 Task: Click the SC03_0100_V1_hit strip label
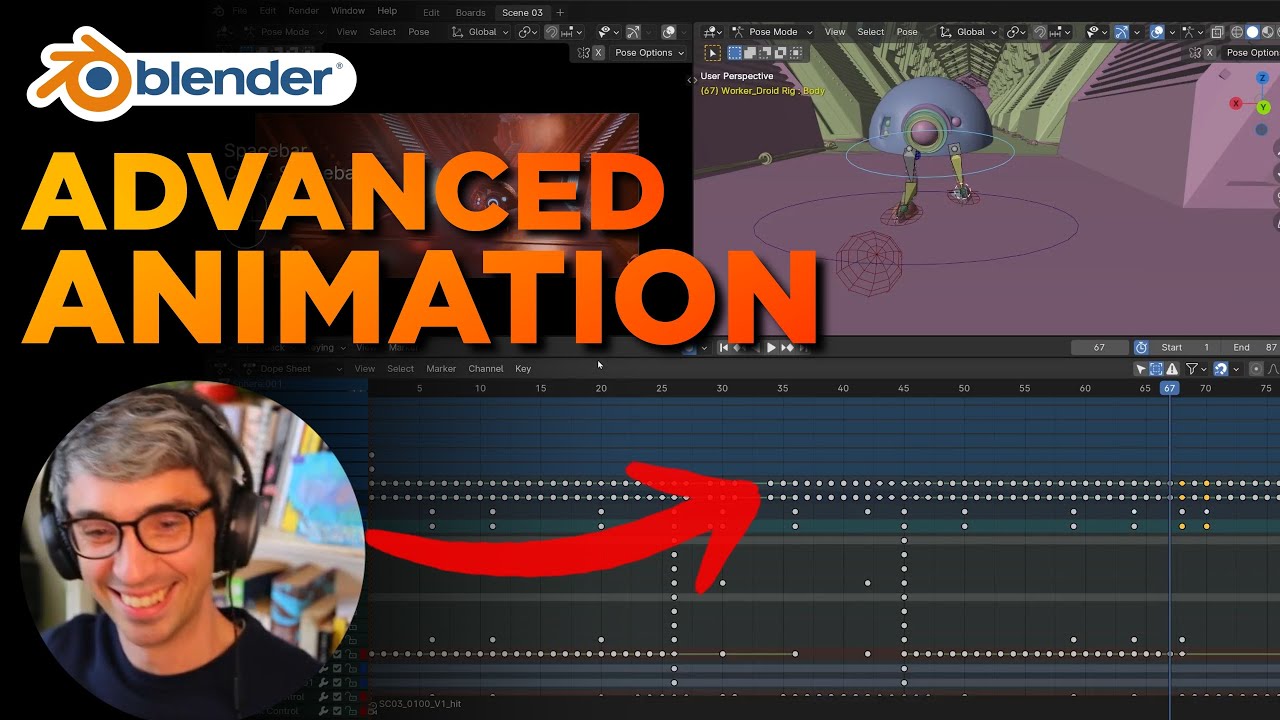[420, 704]
